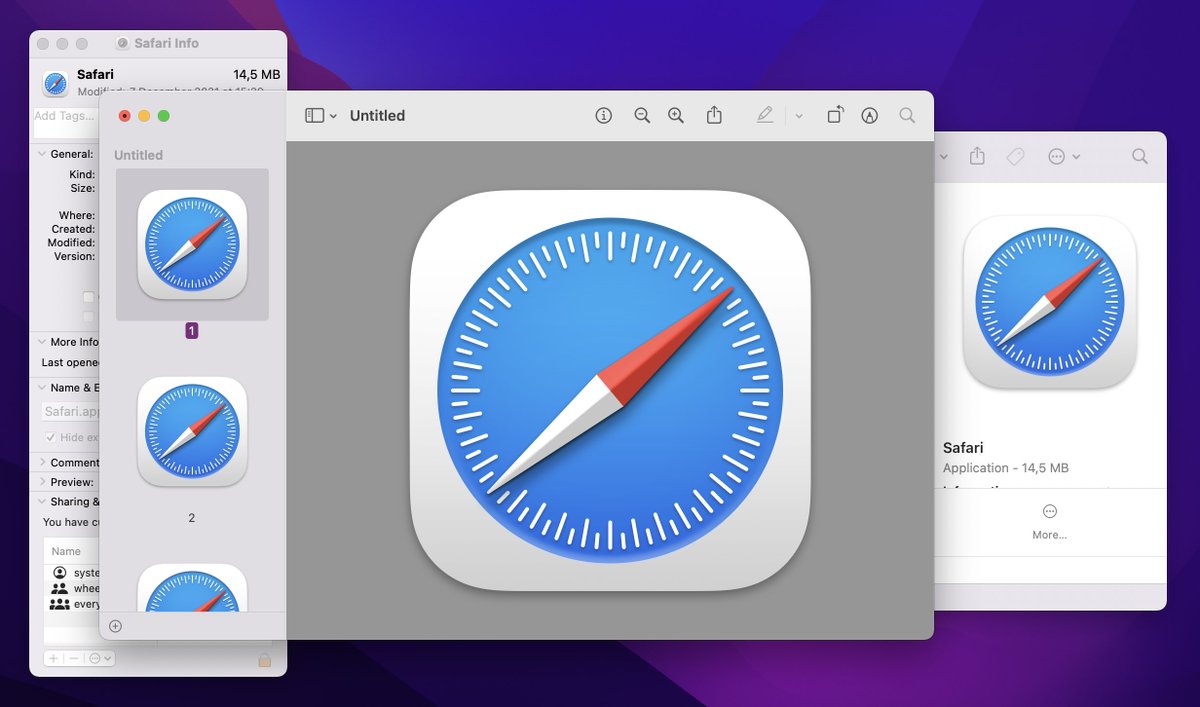Expand the Comments section in Safari Info
This screenshot has height=707, width=1200.
42,463
